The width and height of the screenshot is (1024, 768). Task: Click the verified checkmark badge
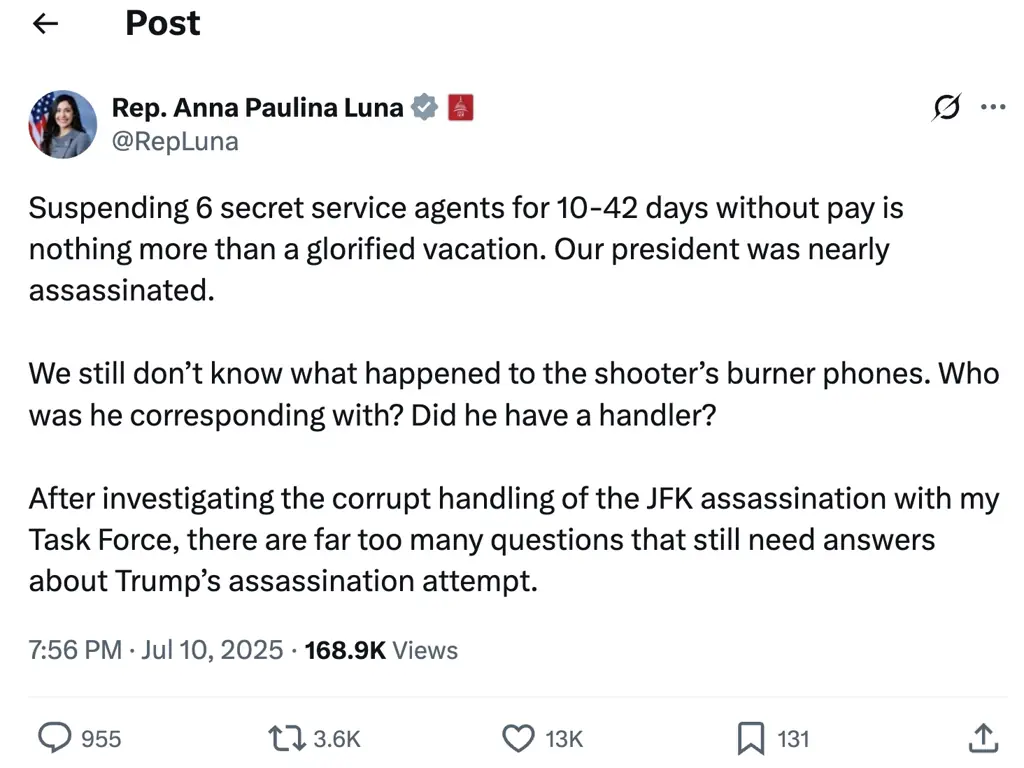pyautogui.click(x=424, y=107)
